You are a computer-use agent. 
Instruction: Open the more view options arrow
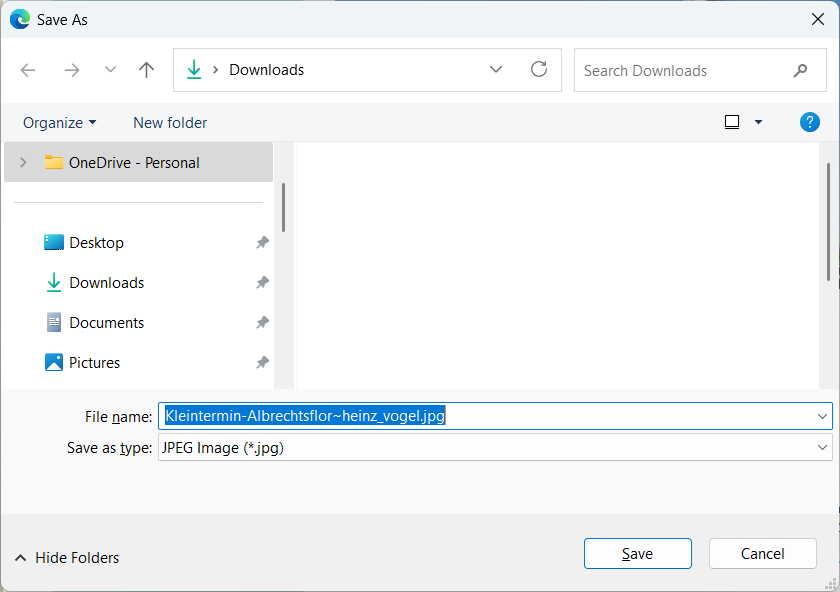pyautogui.click(x=758, y=122)
